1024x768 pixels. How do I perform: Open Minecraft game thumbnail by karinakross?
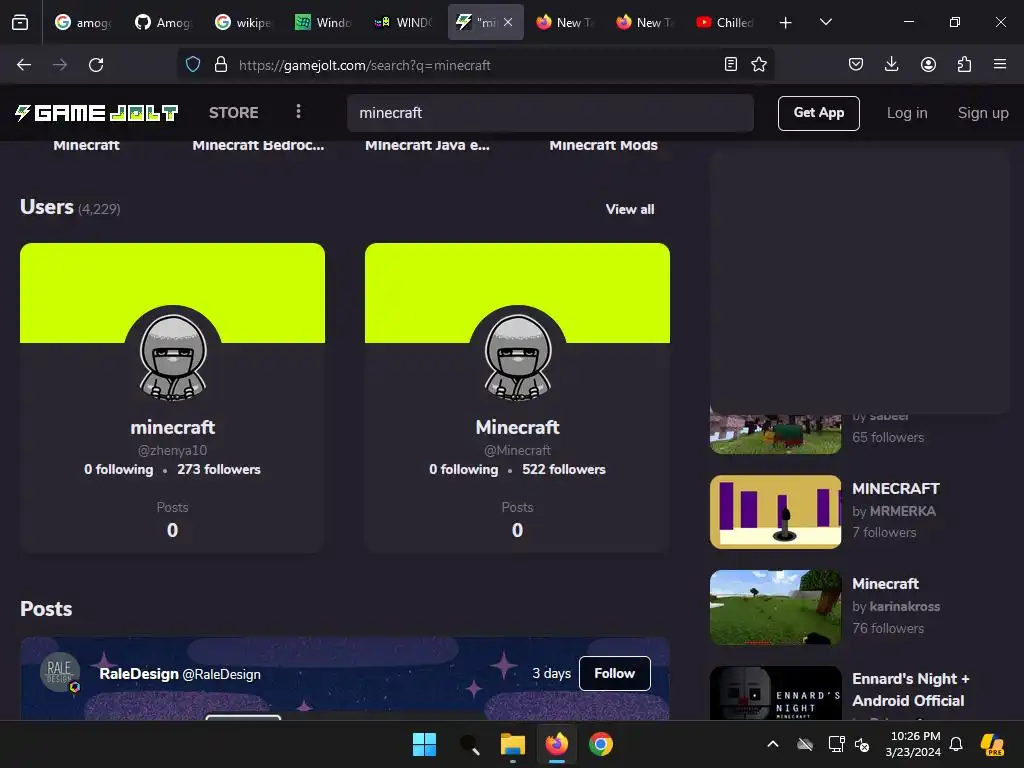click(775, 607)
